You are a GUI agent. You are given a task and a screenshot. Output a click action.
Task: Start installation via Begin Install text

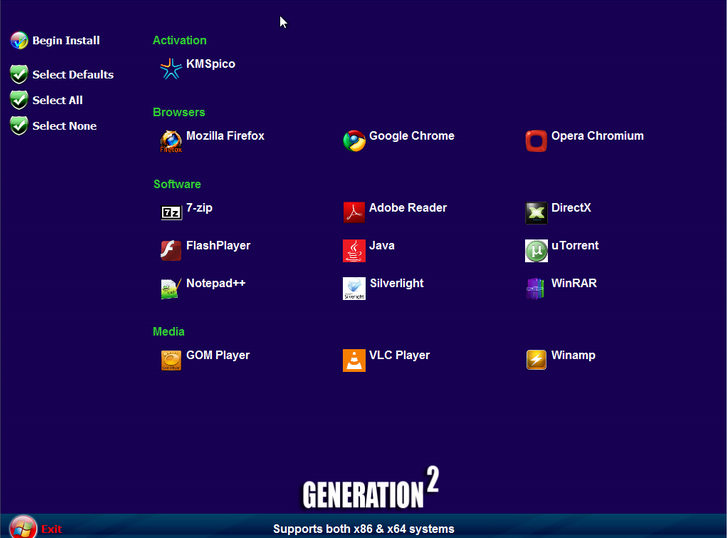pos(66,40)
